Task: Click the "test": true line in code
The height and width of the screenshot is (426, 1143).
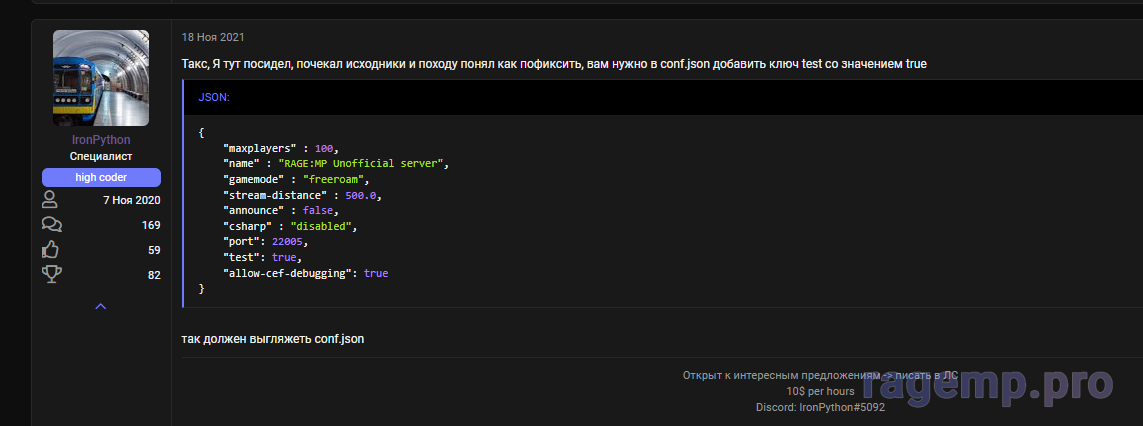Action: click(255, 257)
